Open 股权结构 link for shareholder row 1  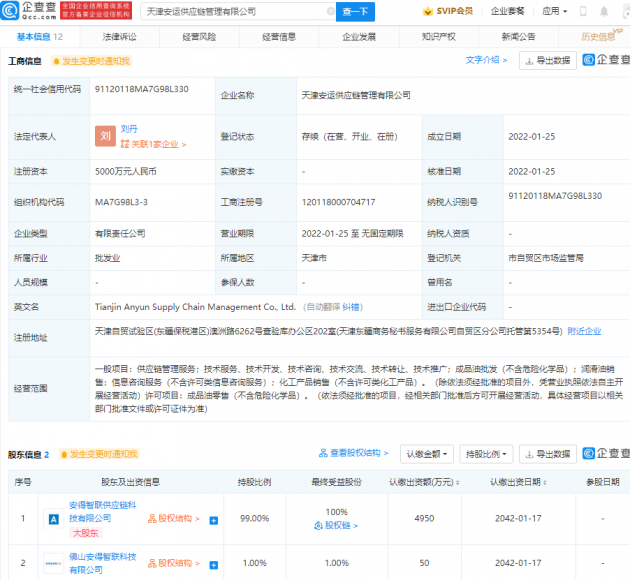click(174, 519)
